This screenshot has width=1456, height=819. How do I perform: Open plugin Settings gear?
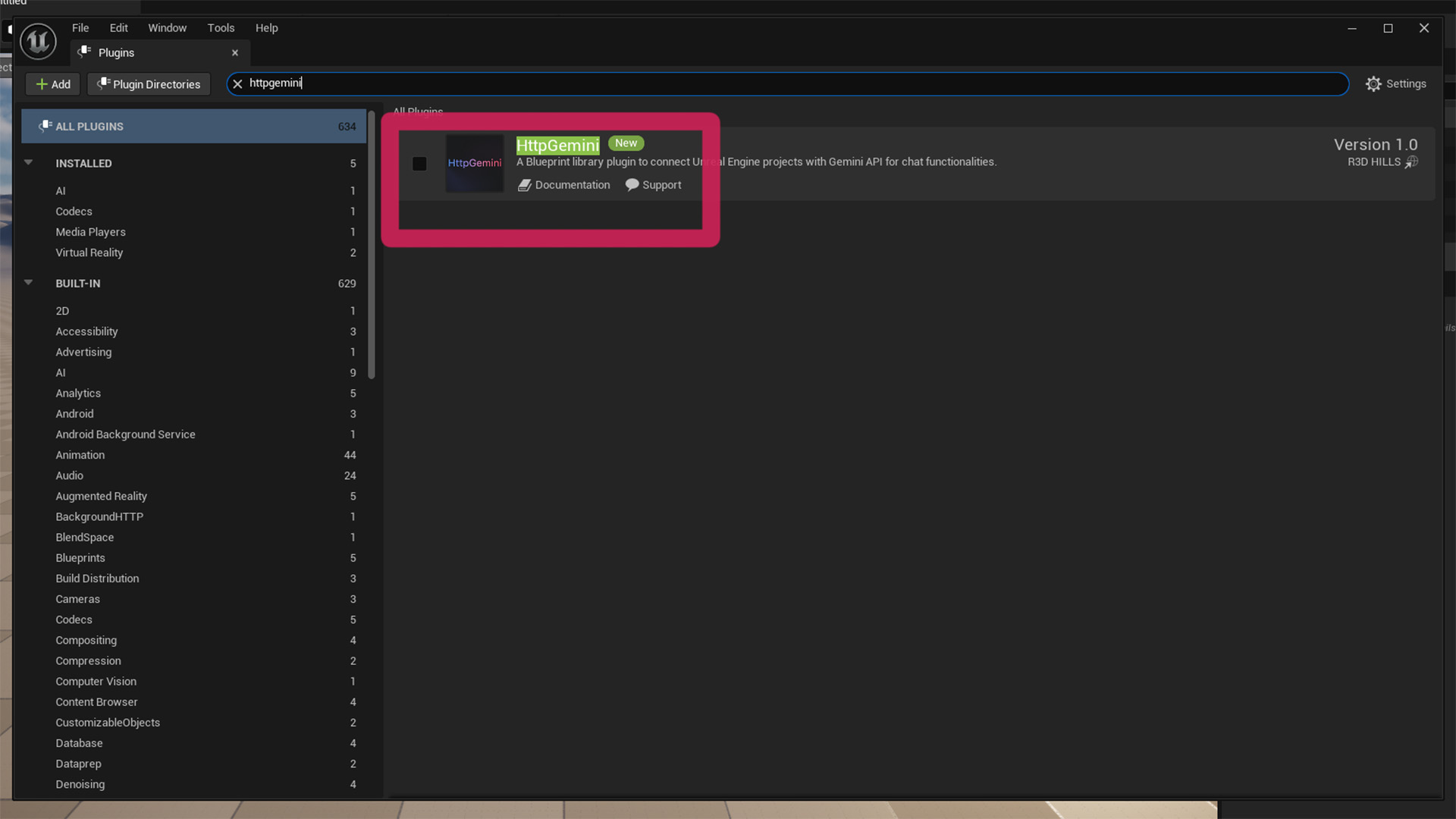[x=1395, y=83]
